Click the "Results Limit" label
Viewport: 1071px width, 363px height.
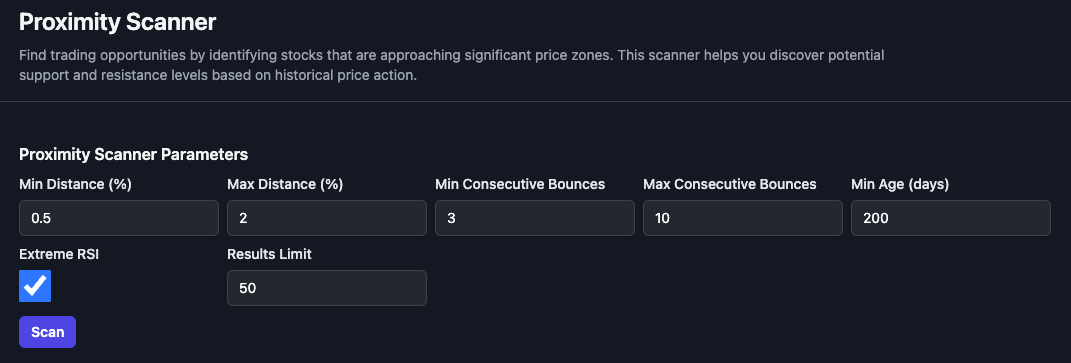pyautogui.click(x=269, y=254)
